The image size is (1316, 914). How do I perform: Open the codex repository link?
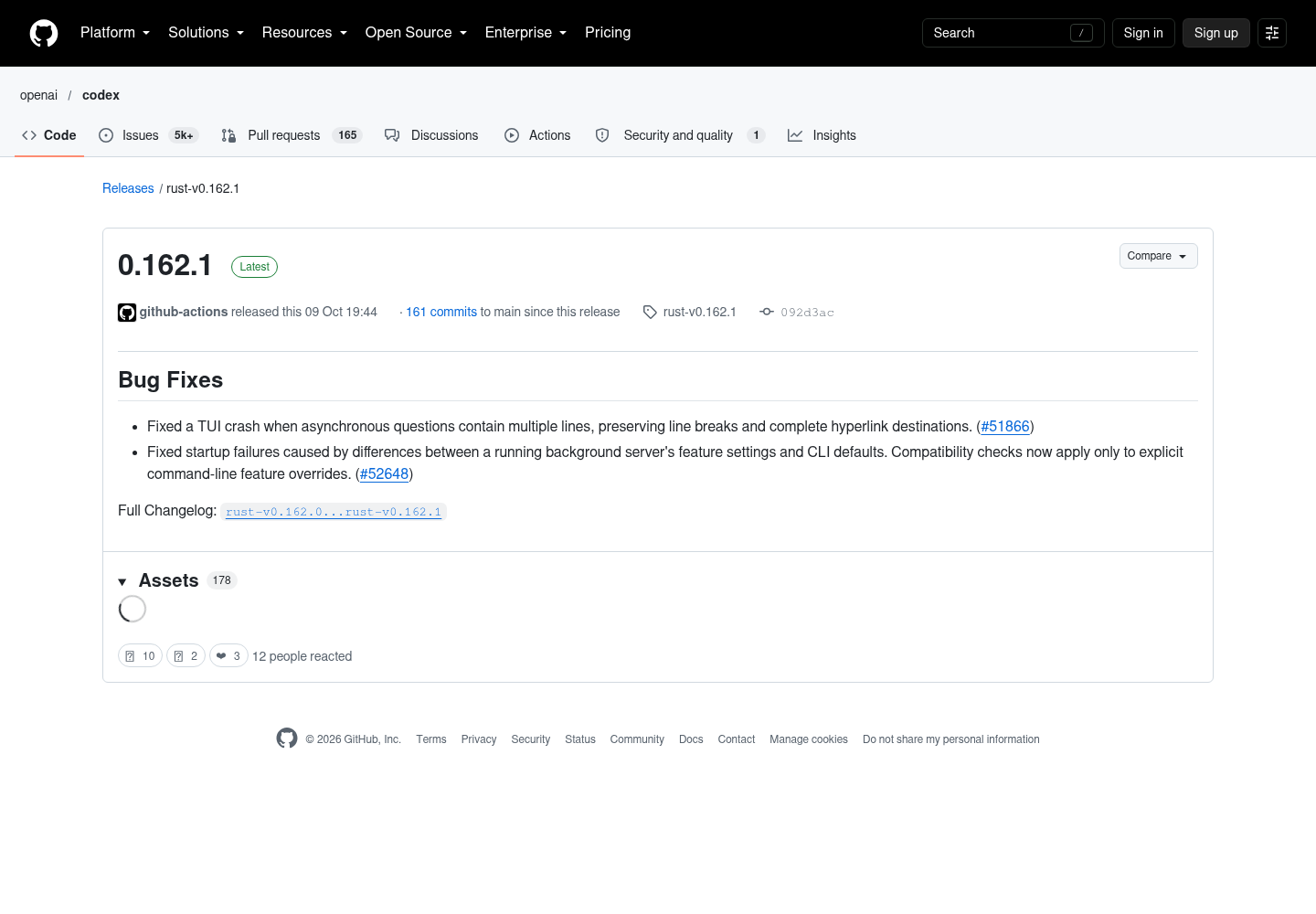pyautogui.click(x=101, y=95)
